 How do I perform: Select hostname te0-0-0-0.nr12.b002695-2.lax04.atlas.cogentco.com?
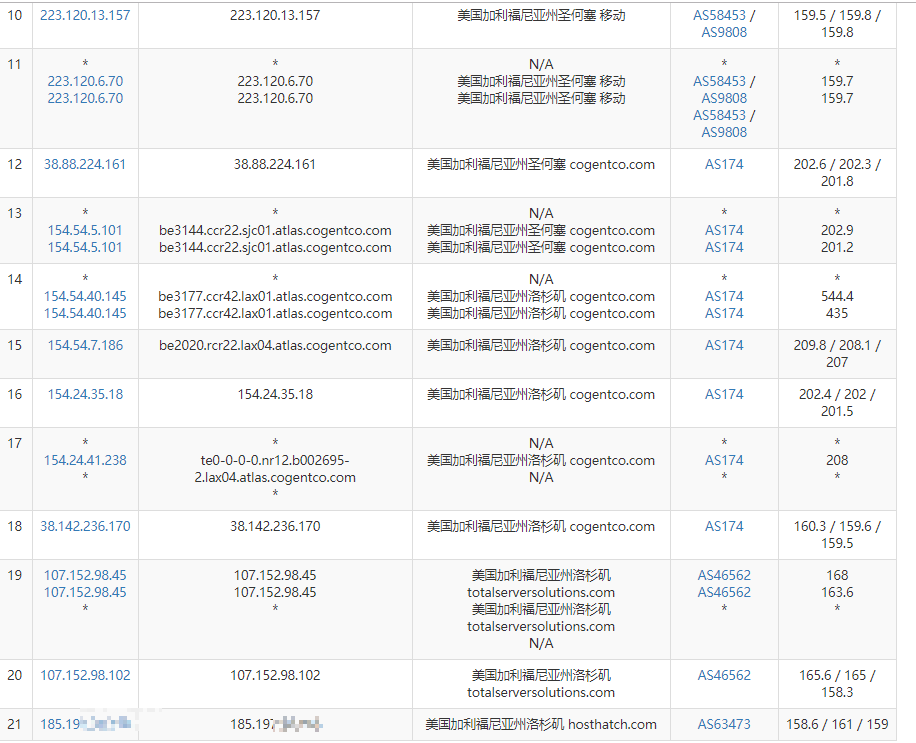275,468
